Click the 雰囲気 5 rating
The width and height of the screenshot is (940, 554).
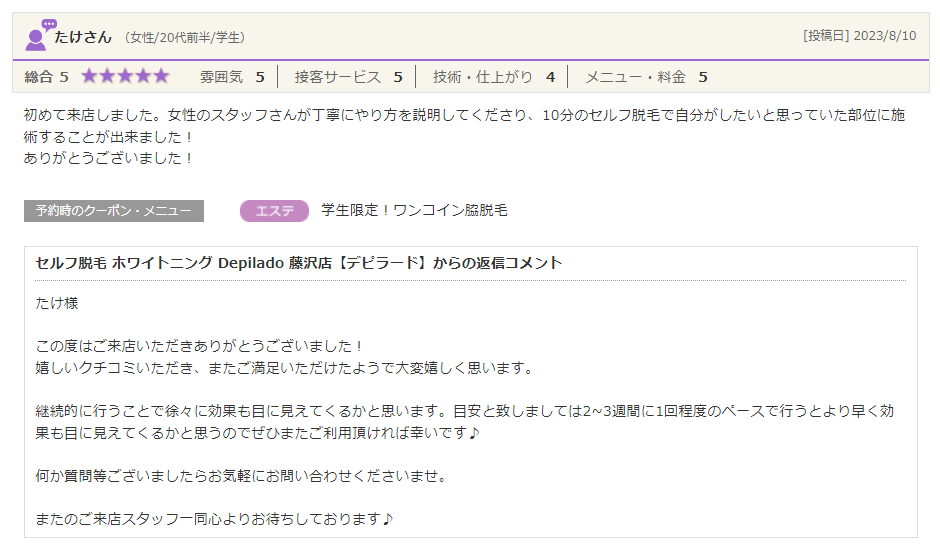[x=232, y=77]
